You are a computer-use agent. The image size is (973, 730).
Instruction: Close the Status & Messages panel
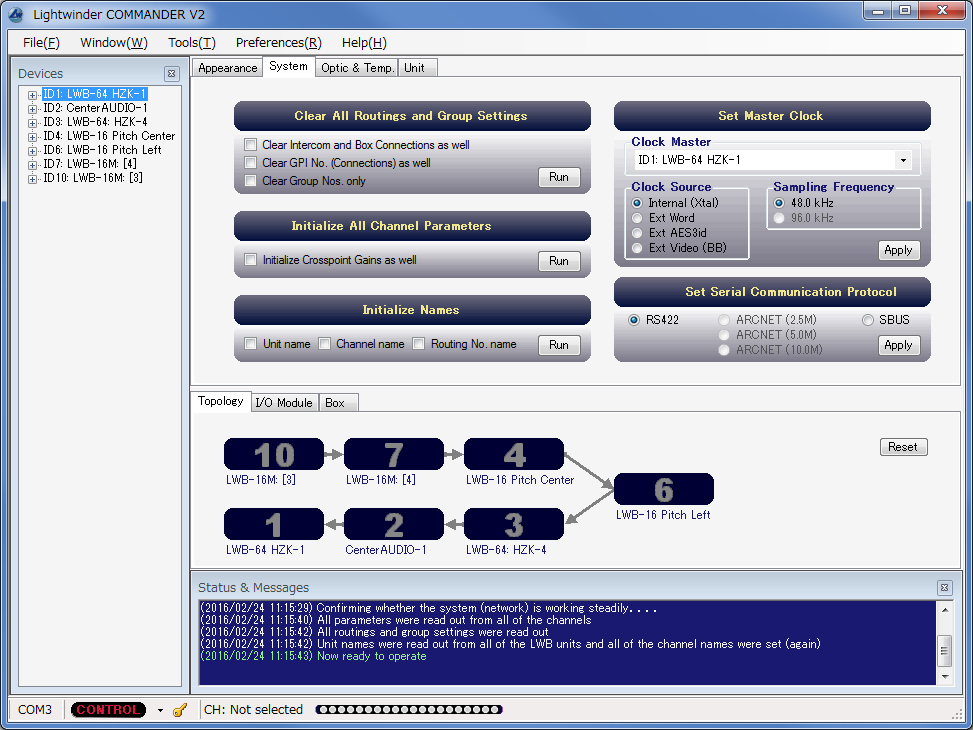[944, 587]
